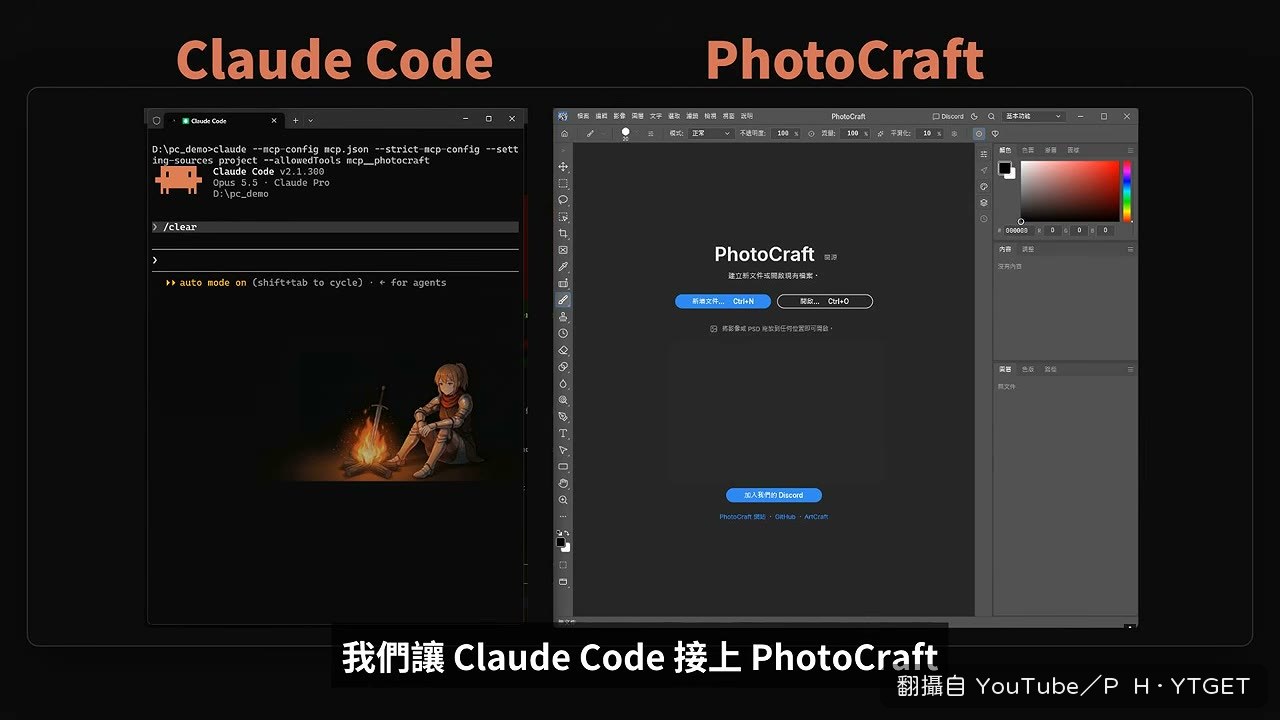
Task: Open the Layers panel hamburger menu
Action: (x=1130, y=369)
